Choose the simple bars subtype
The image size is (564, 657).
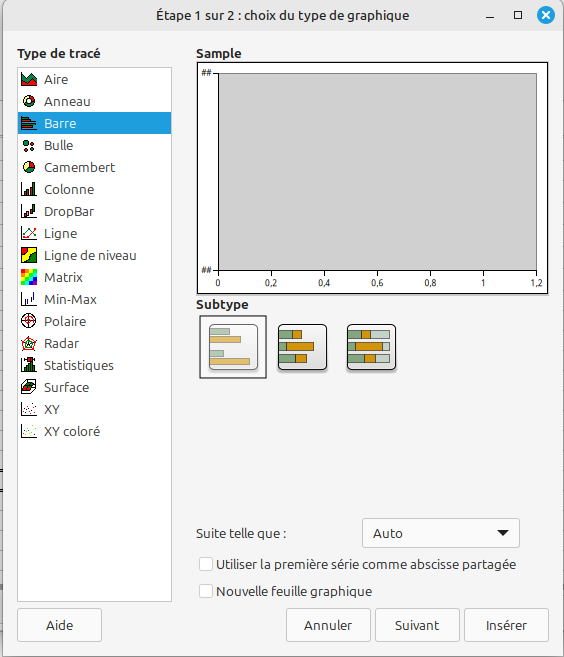click(233, 347)
